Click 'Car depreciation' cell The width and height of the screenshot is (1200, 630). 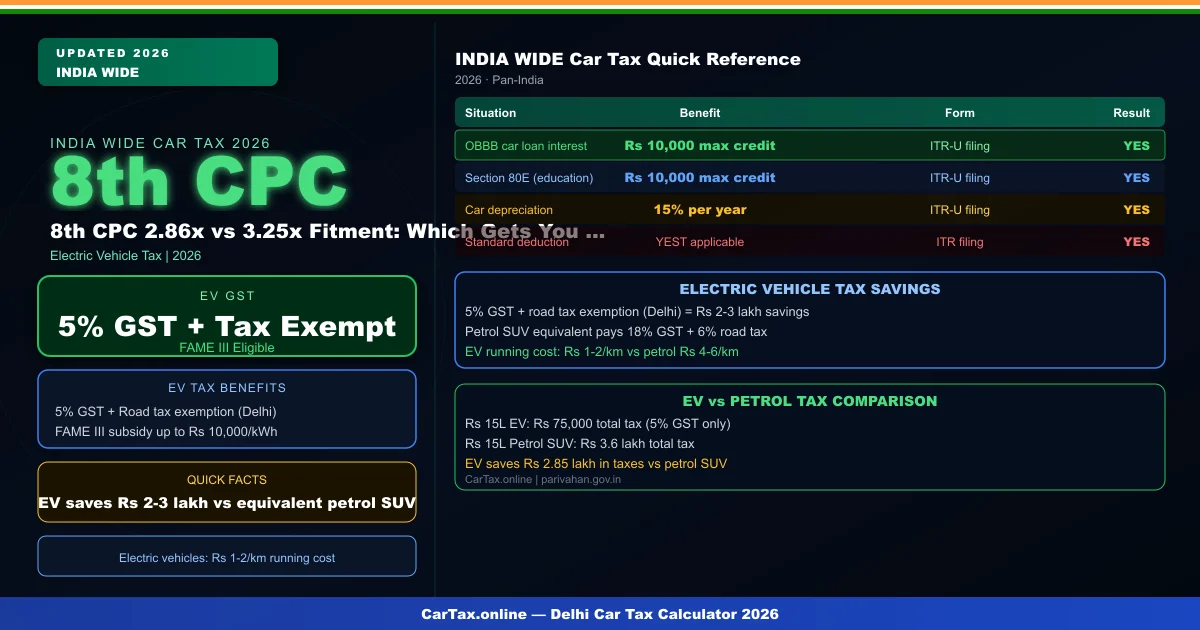tap(509, 210)
